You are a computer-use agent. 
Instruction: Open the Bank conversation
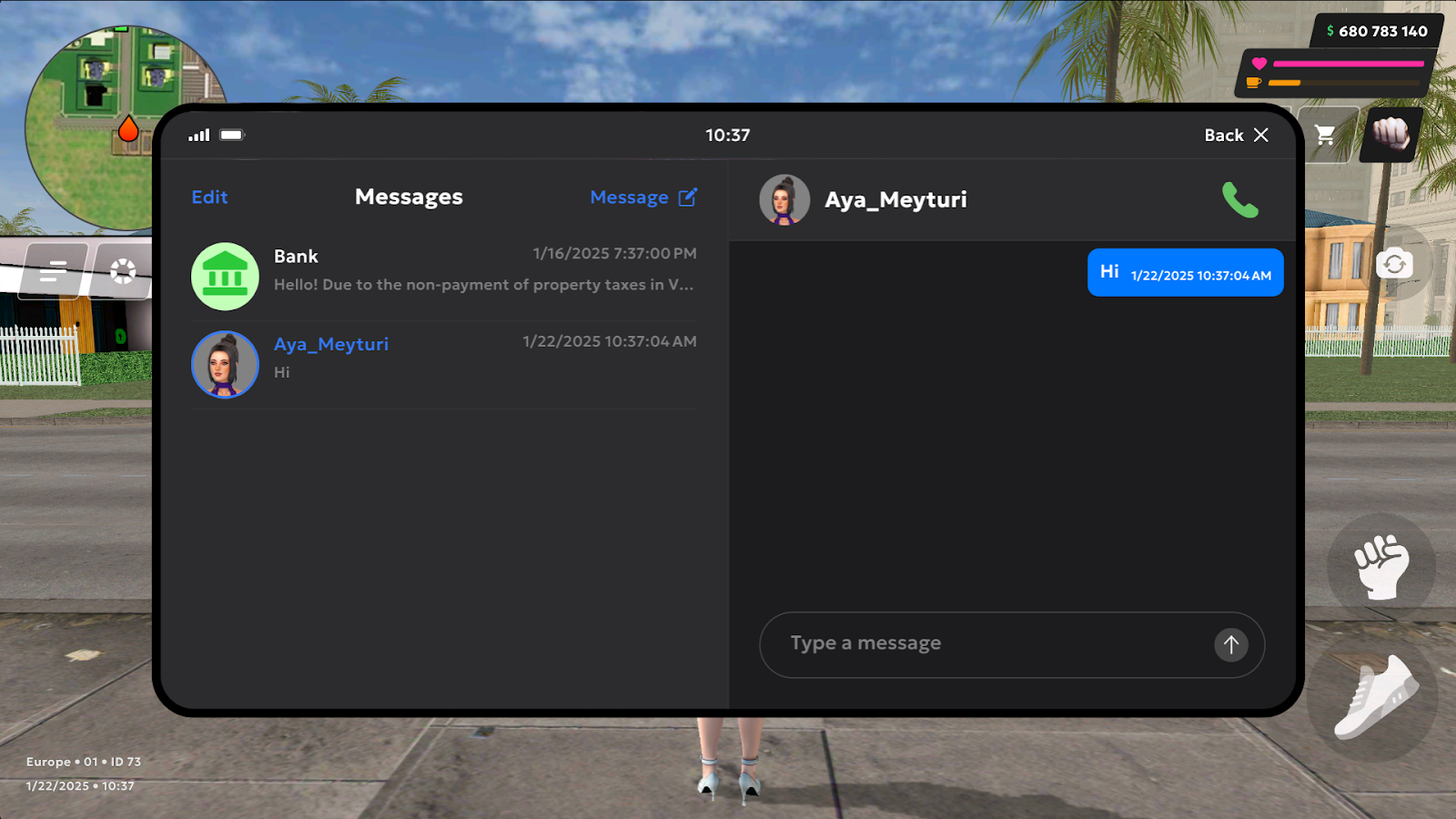pyautogui.click(x=444, y=276)
